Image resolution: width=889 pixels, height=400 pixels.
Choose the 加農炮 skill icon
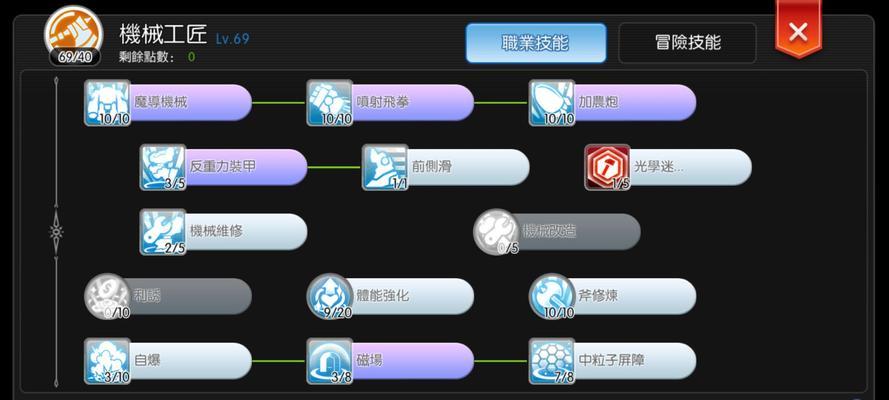tap(552, 103)
